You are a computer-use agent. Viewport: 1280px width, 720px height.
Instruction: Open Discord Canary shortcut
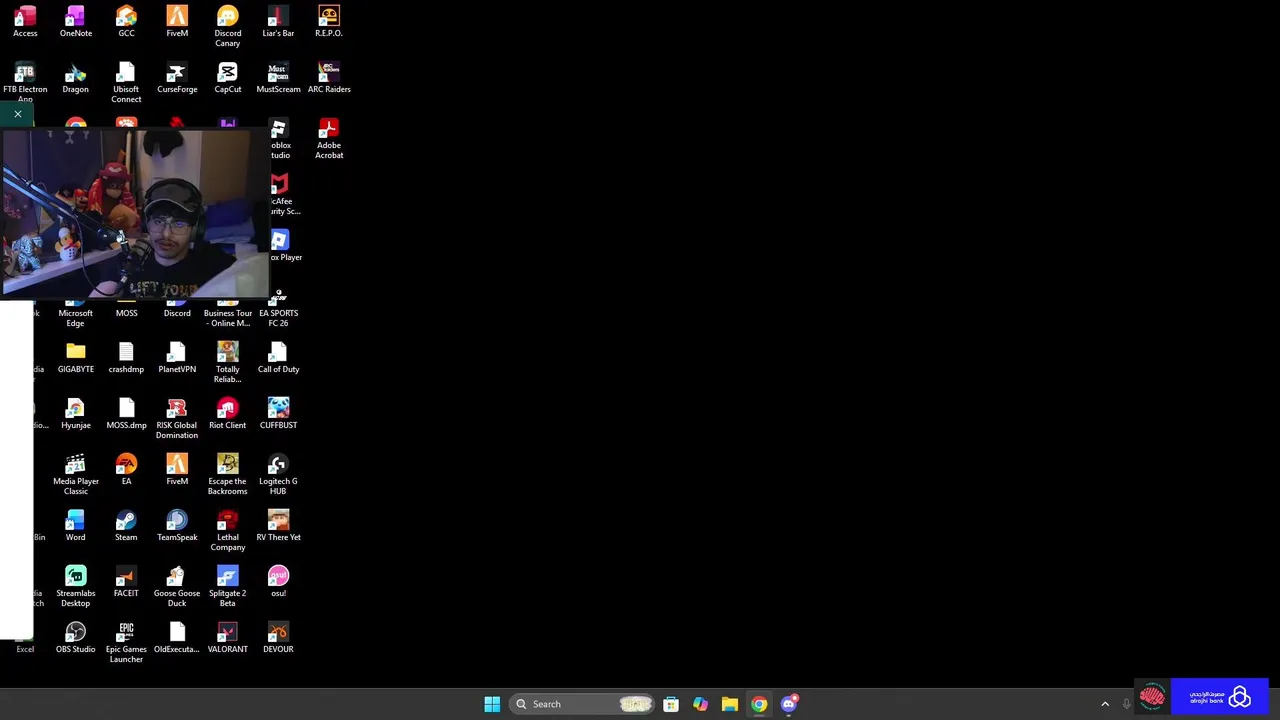click(x=227, y=26)
